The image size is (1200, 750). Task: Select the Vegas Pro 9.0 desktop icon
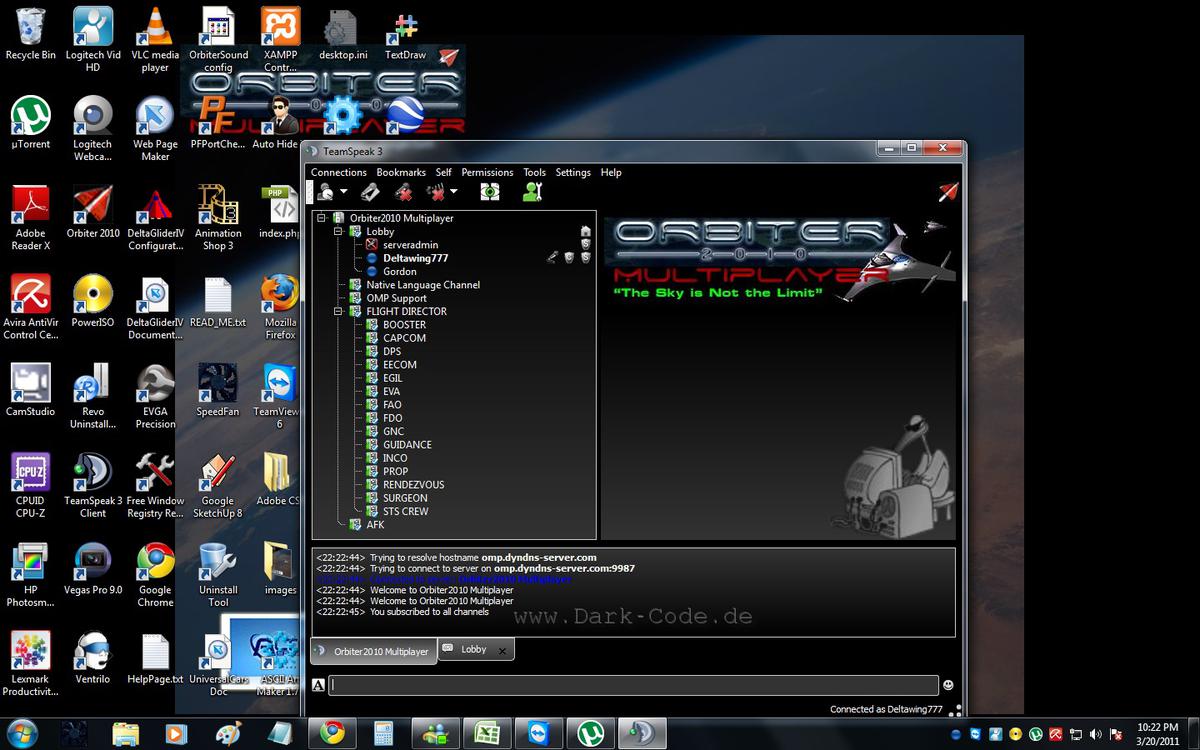click(x=93, y=569)
